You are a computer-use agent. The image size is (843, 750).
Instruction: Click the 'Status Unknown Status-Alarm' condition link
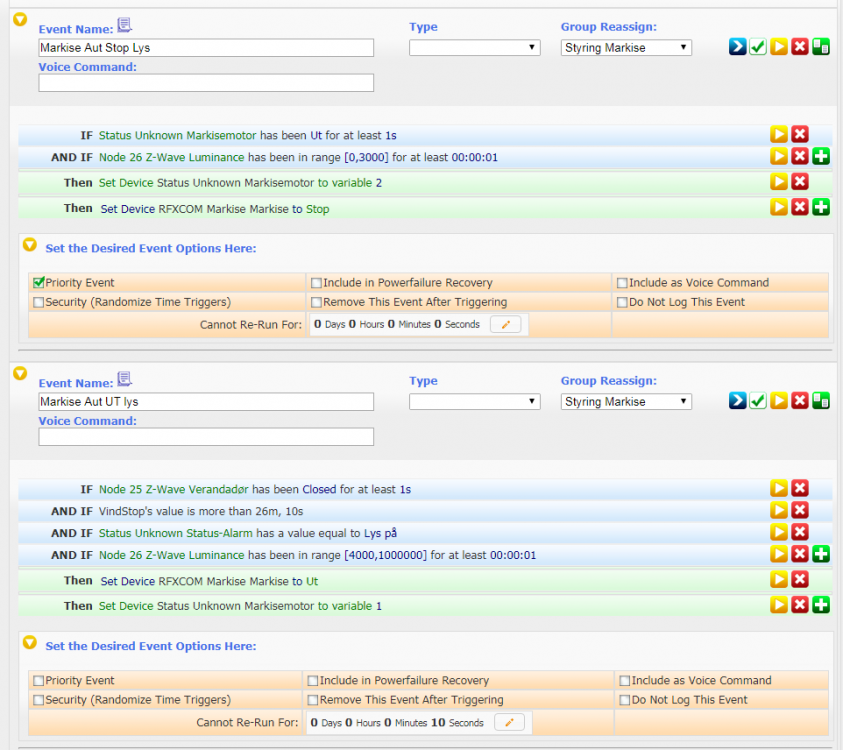pos(165,533)
